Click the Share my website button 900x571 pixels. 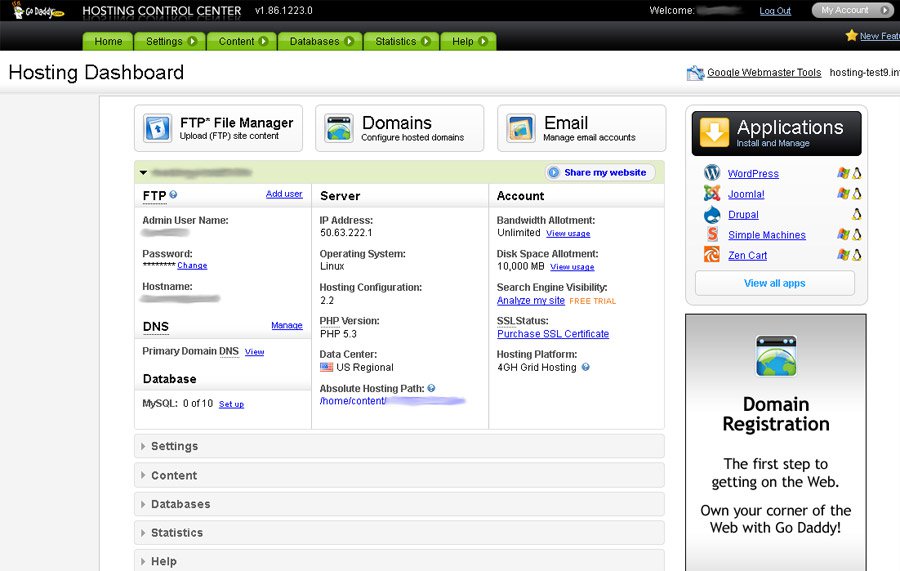600,172
